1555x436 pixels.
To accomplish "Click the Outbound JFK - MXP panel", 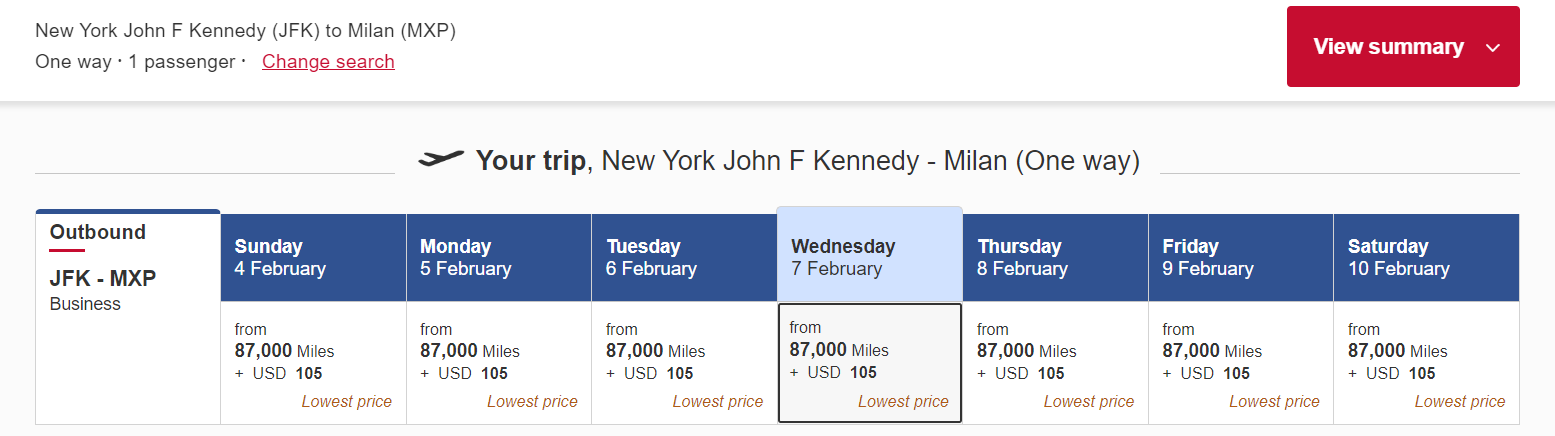I will click(x=128, y=316).
